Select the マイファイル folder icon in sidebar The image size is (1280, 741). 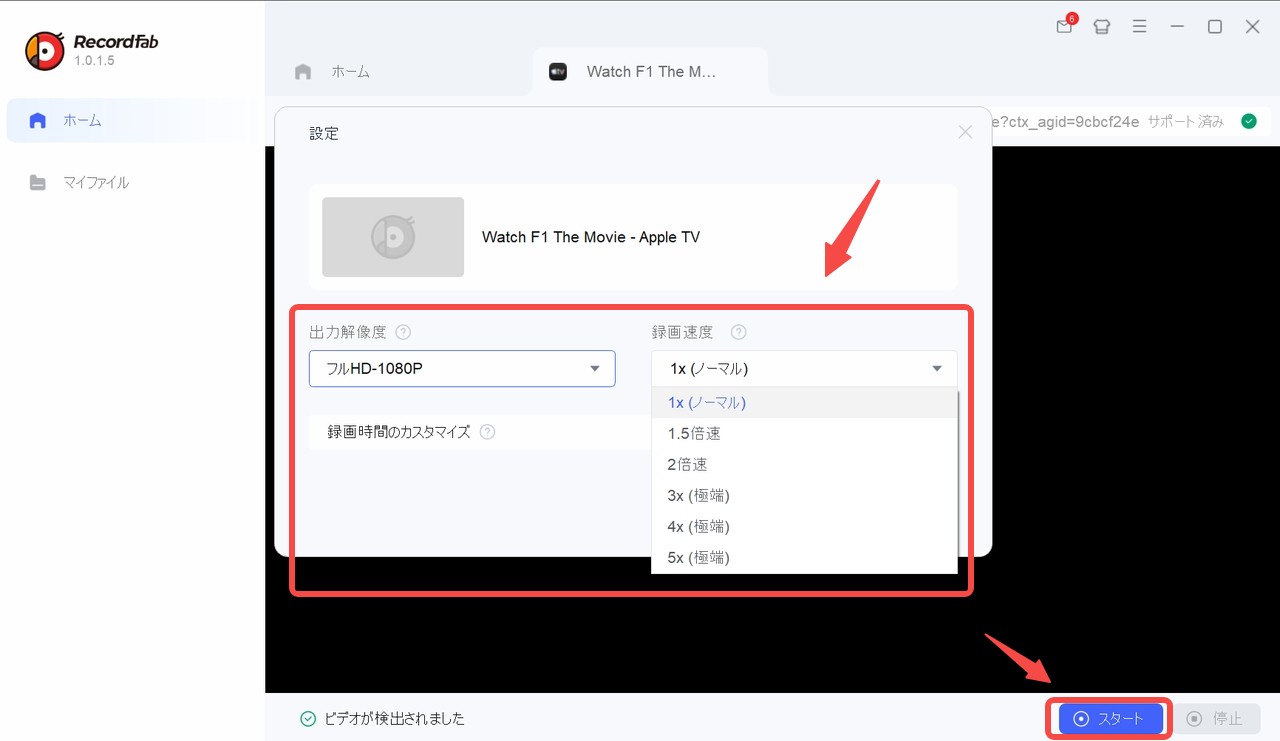click(38, 182)
